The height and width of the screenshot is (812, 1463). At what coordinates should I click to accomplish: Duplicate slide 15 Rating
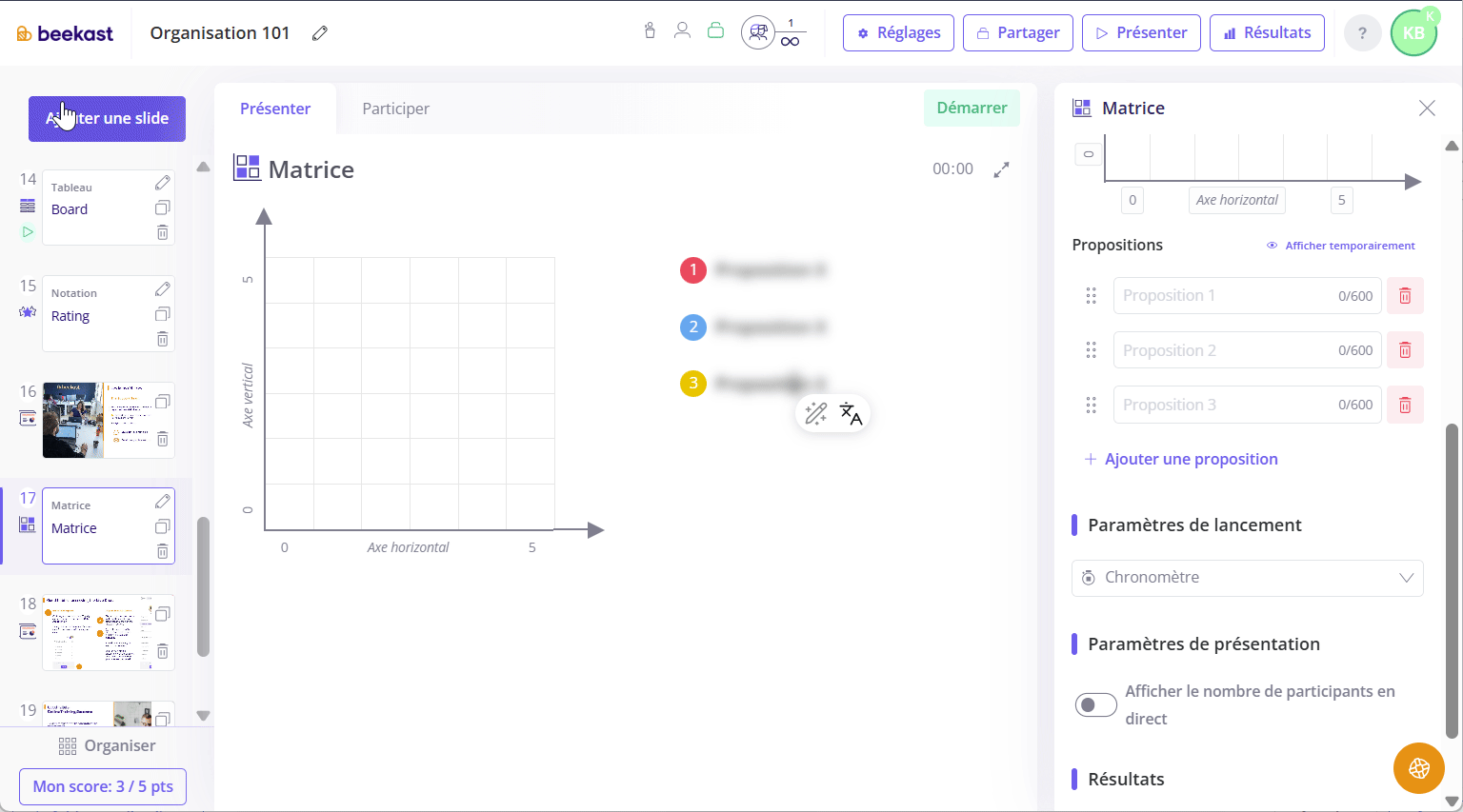[x=163, y=314]
